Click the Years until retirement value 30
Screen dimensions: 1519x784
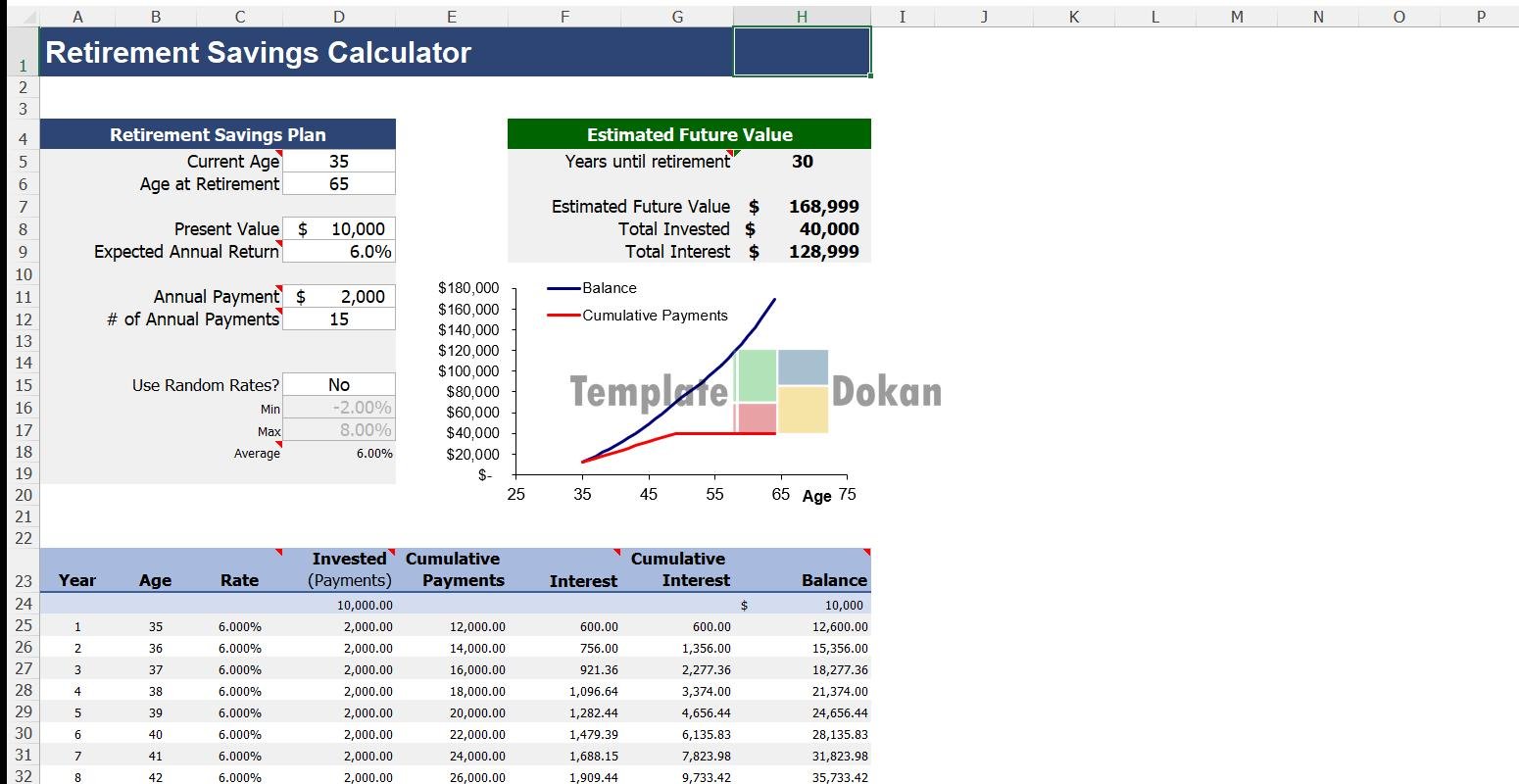pyautogui.click(x=802, y=162)
